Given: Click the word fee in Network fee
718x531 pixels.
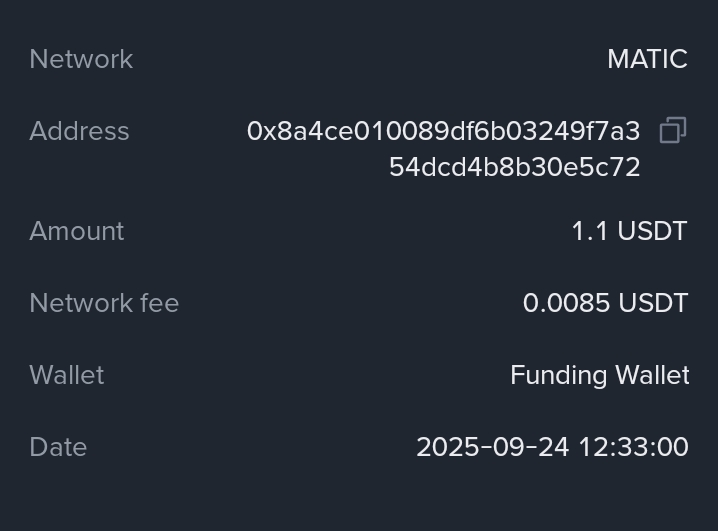Looking at the screenshot, I should pyautogui.click(x=159, y=303).
